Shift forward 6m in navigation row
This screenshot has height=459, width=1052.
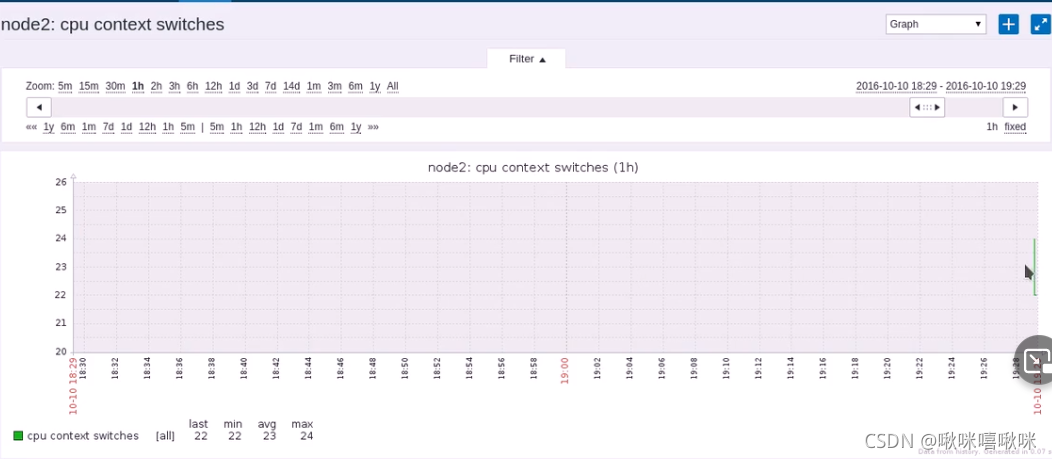click(x=337, y=127)
